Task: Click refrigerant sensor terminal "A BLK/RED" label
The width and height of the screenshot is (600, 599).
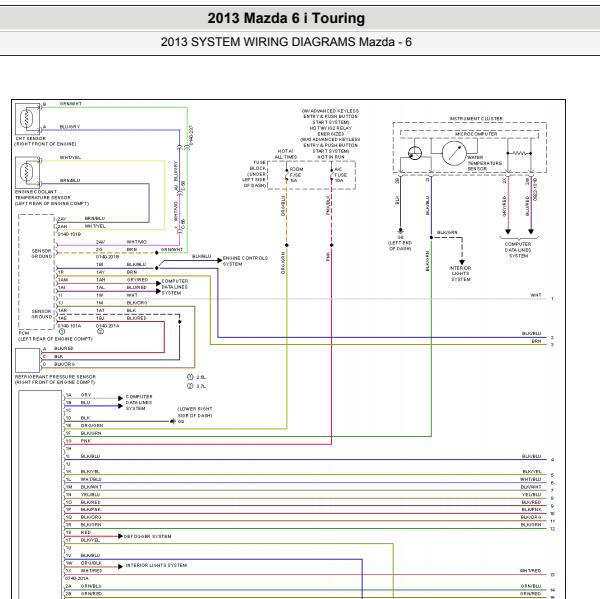Action: tap(58, 349)
